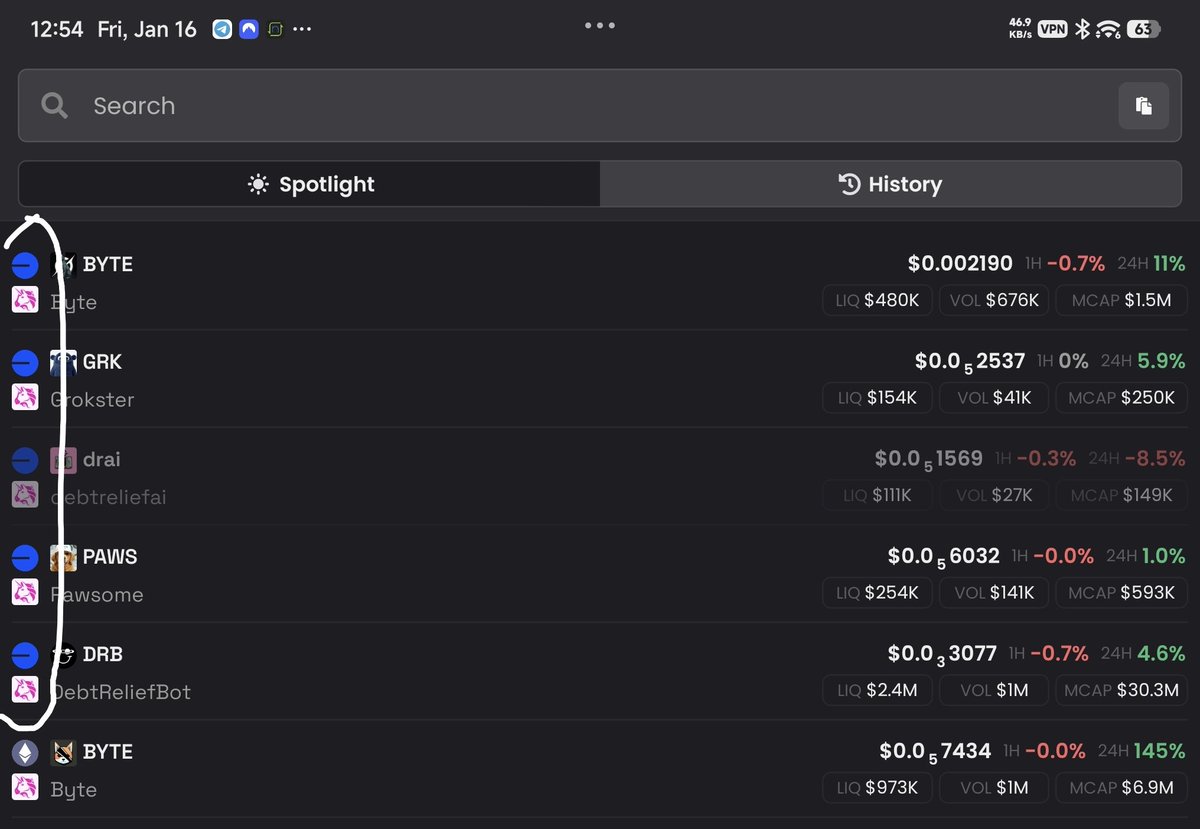This screenshot has height=829, width=1200.
Task: Click the 24H -8.5% change value
Action: (1155, 459)
